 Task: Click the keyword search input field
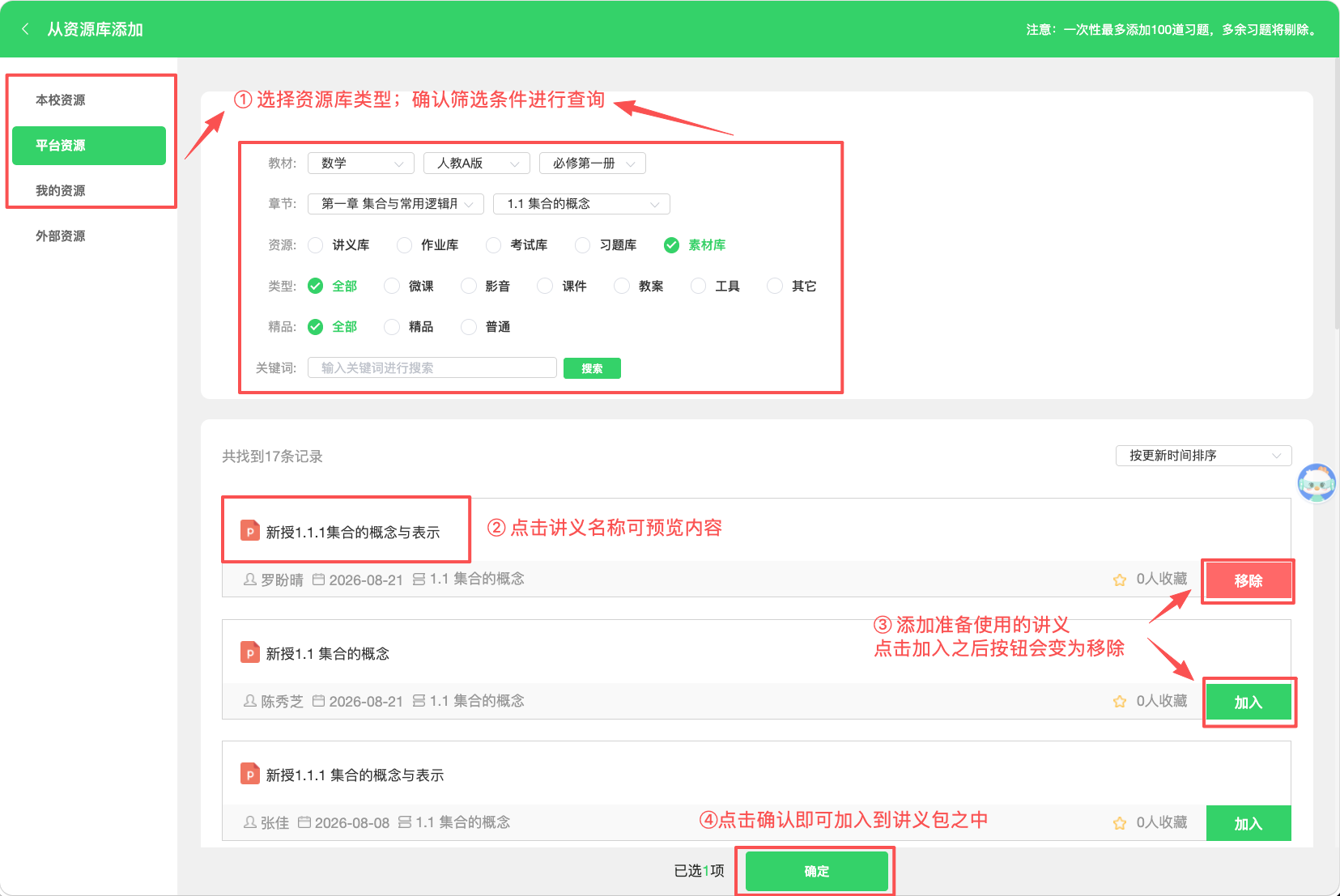(x=432, y=367)
